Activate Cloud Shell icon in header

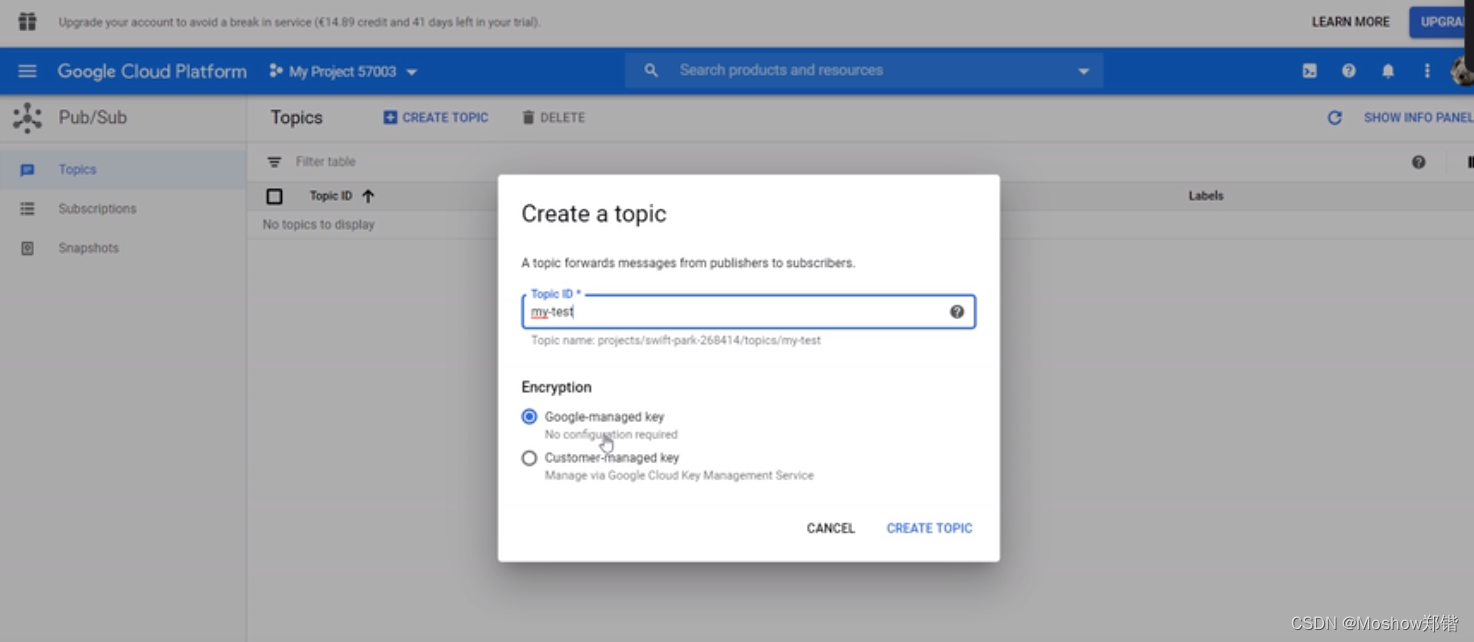coord(1309,71)
